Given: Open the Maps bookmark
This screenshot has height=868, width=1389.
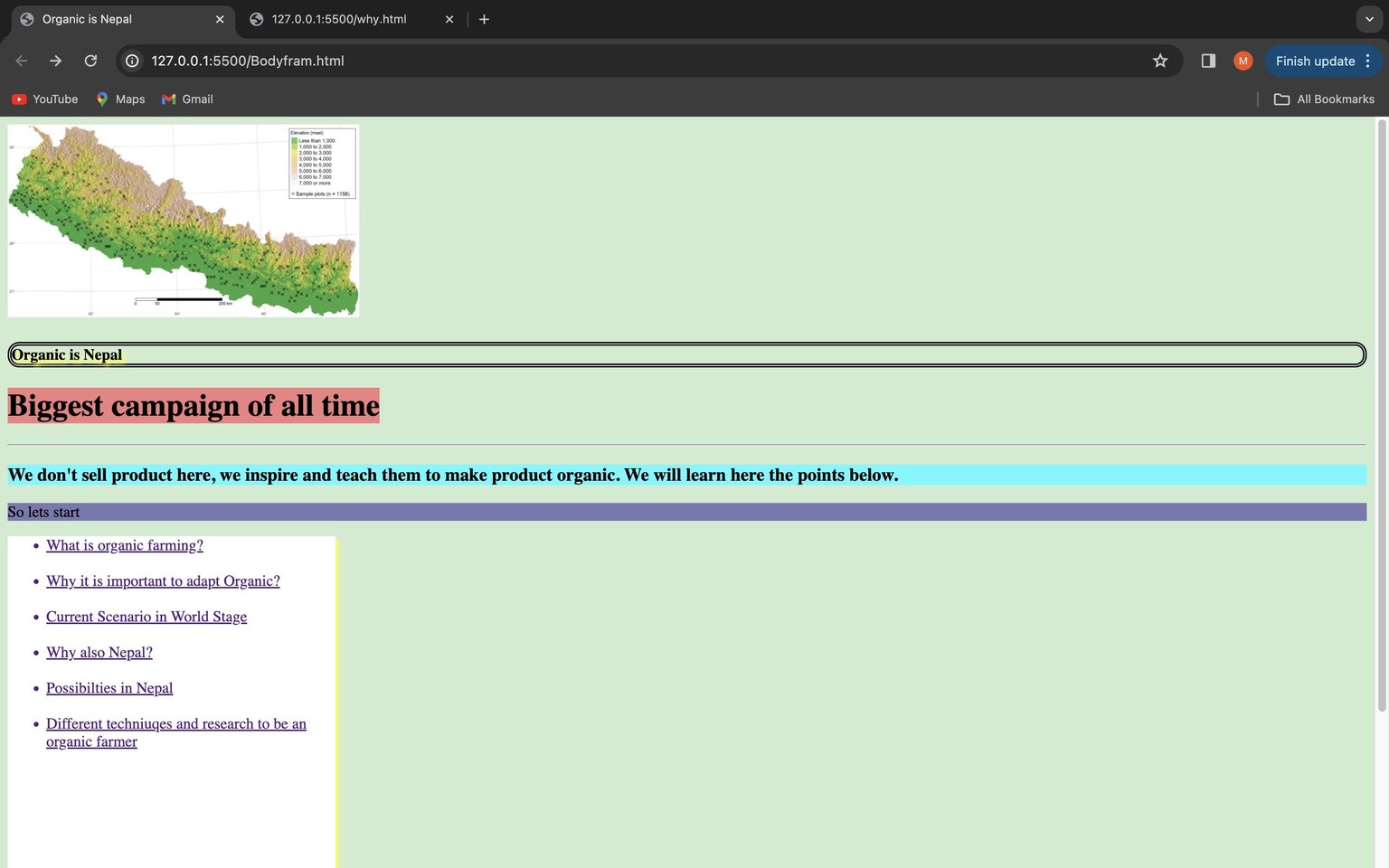Looking at the screenshot, I should 120,99.
